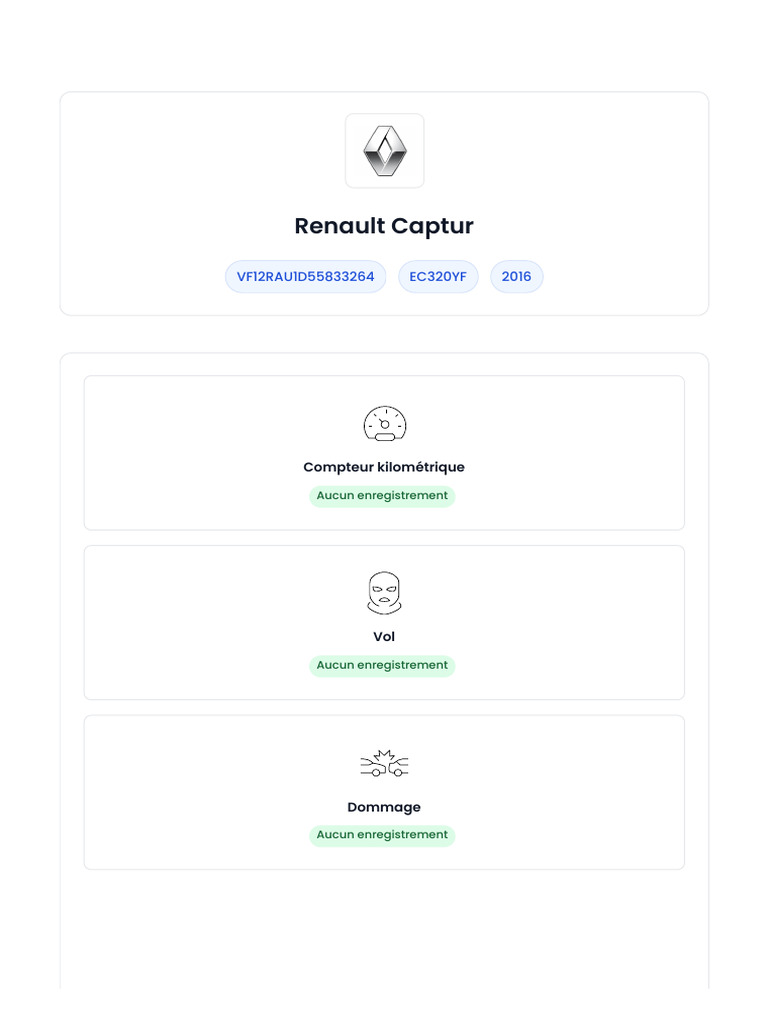Click the Renault Captur heading
This screenshot has height=1024, width=768.
[x=384, y=226]
